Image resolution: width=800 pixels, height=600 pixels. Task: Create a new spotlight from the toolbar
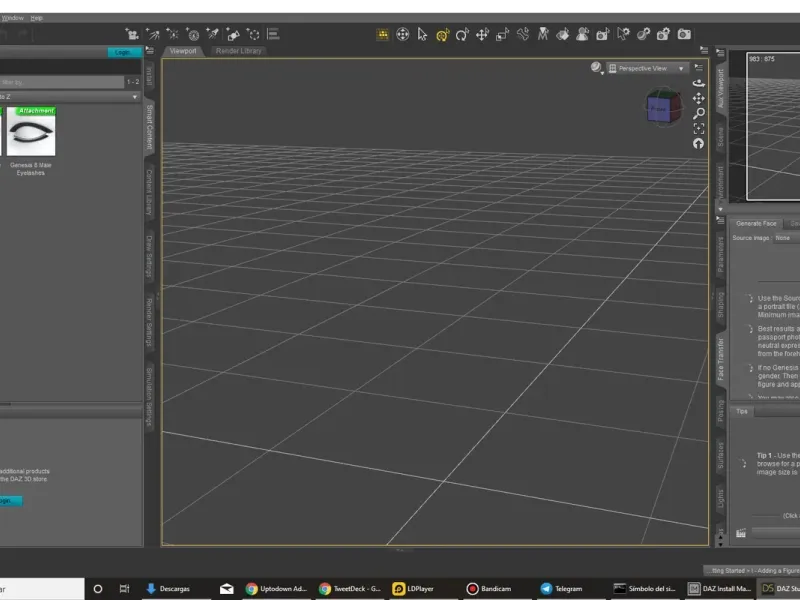point(212,34)
